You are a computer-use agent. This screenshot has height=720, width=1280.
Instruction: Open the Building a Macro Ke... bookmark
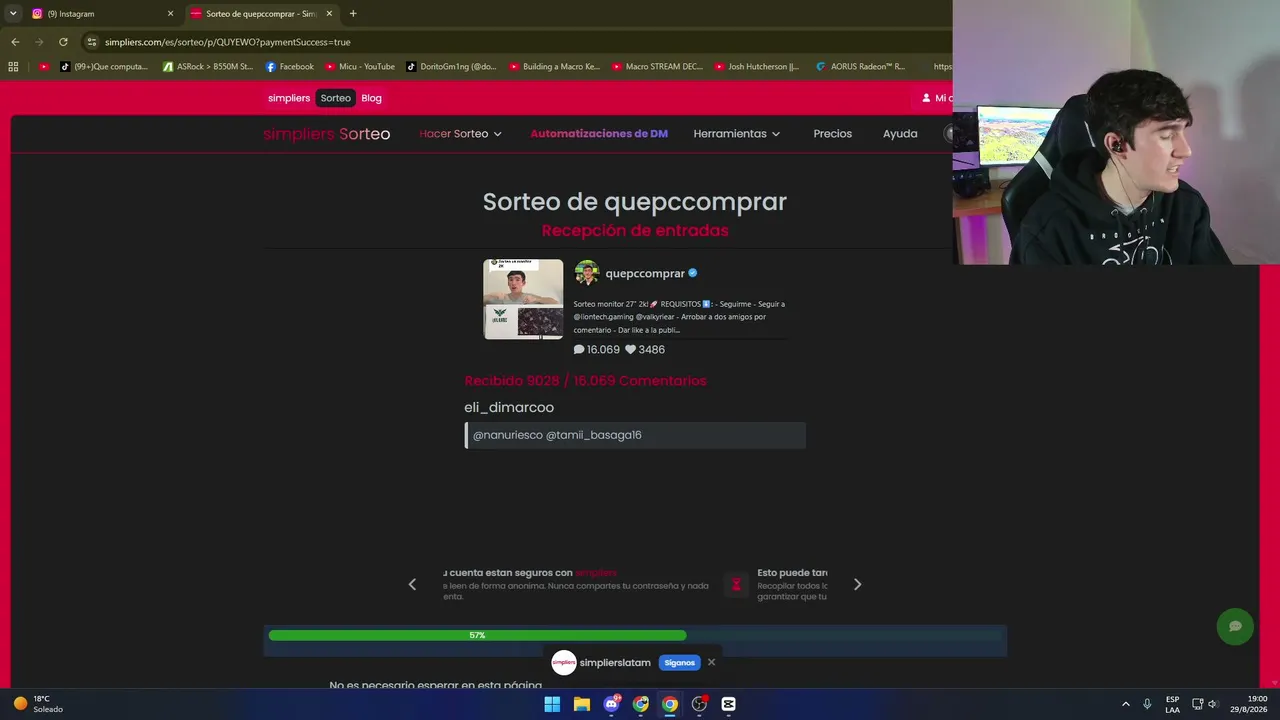555,67
